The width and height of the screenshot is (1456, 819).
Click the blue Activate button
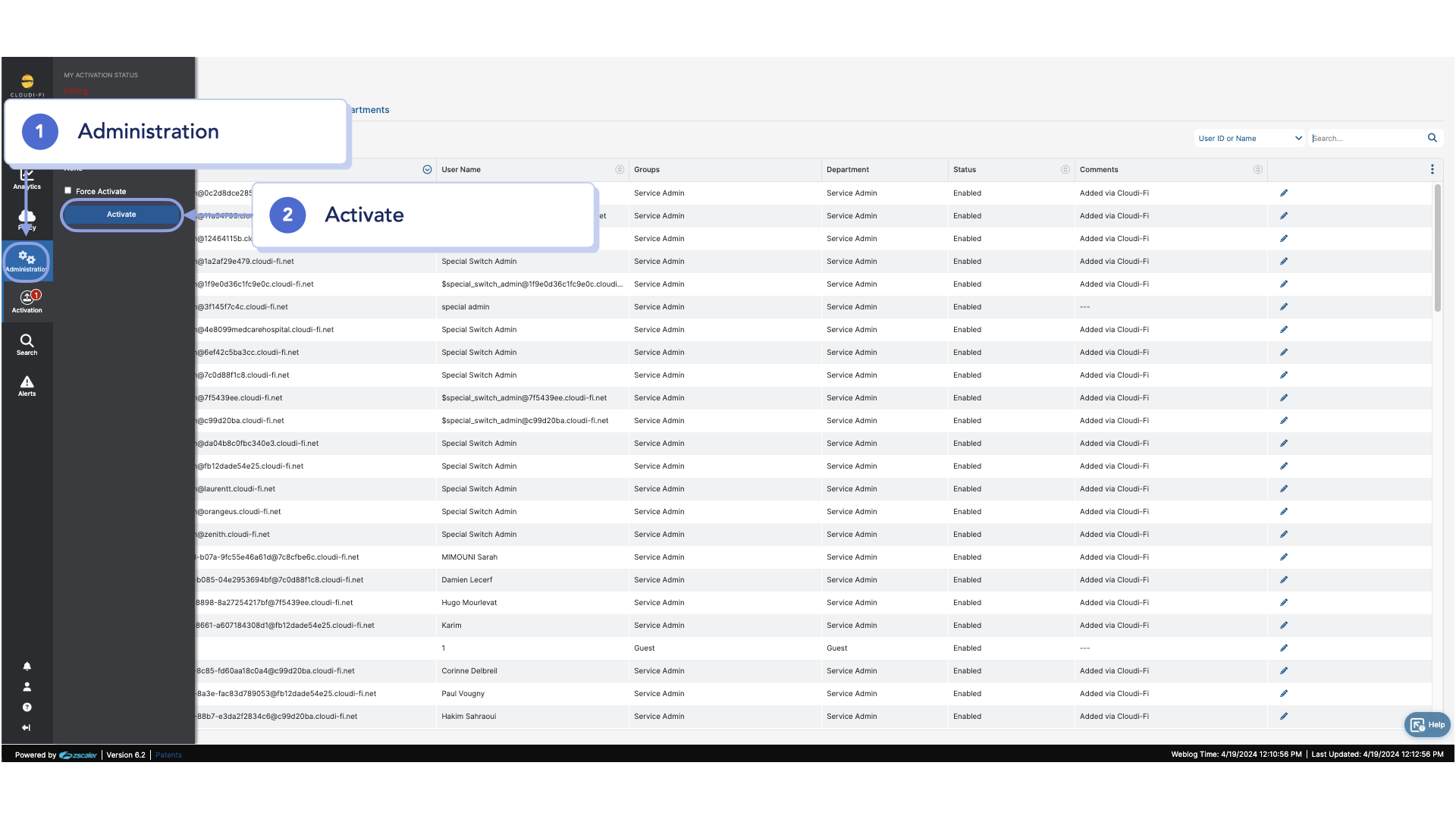[121, 215]
